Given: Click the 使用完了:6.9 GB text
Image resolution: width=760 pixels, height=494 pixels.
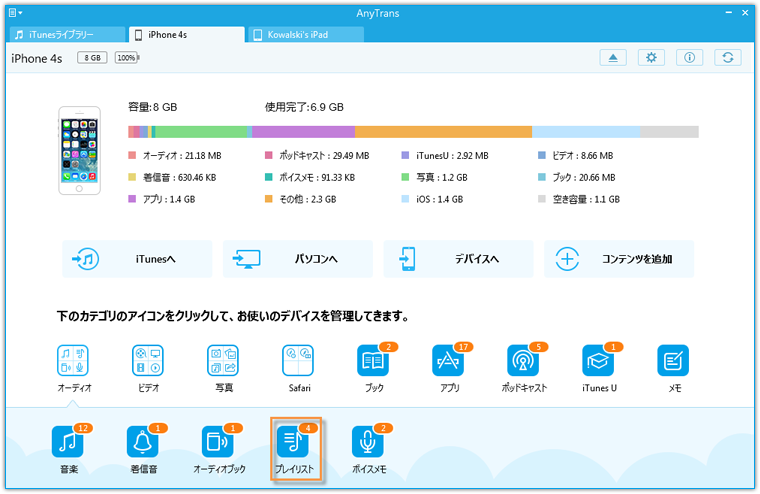Looking at the screenshot, I should coord(304,107).
